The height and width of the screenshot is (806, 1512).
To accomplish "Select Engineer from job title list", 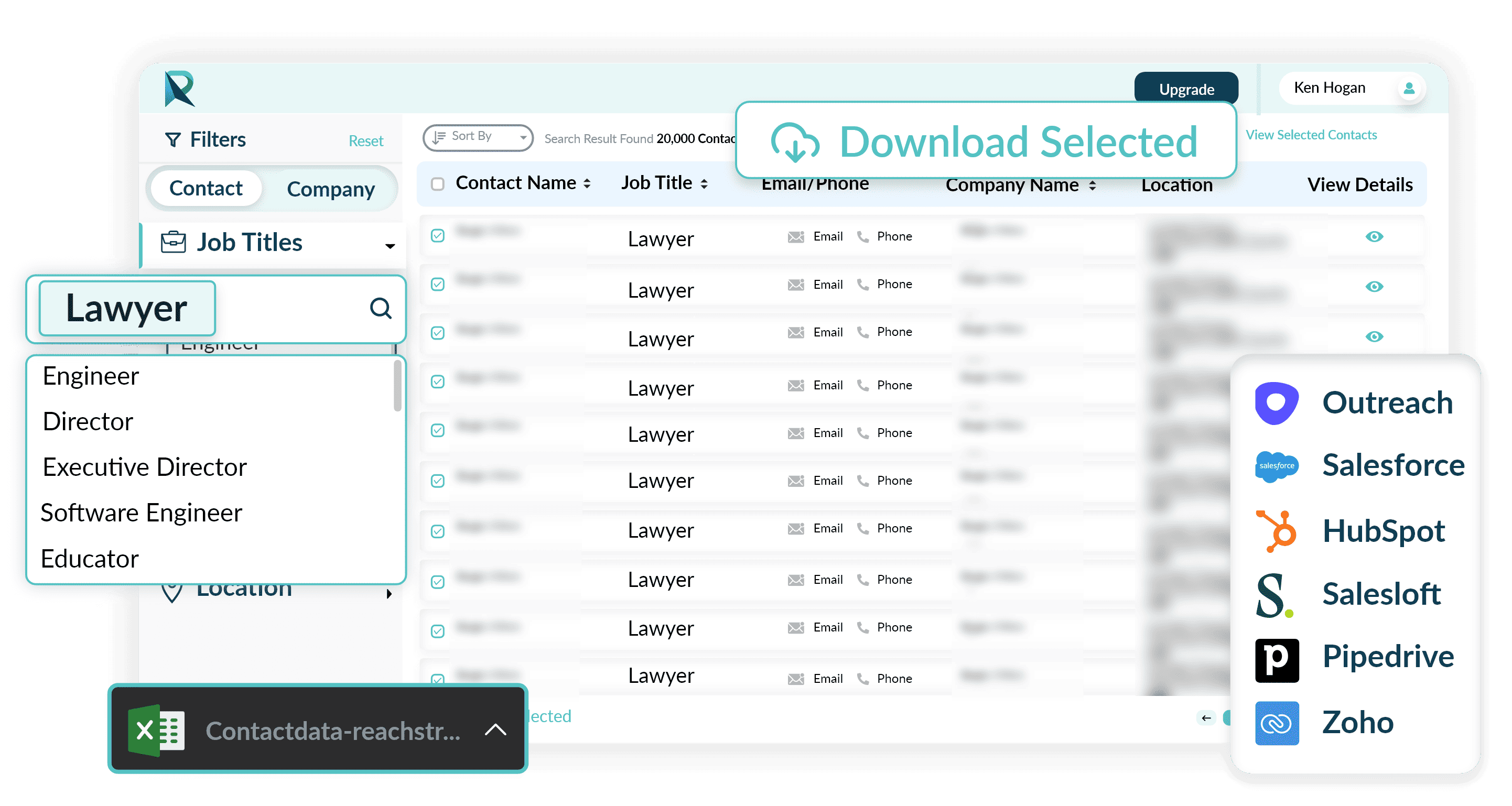I will (x=91, y=376).
